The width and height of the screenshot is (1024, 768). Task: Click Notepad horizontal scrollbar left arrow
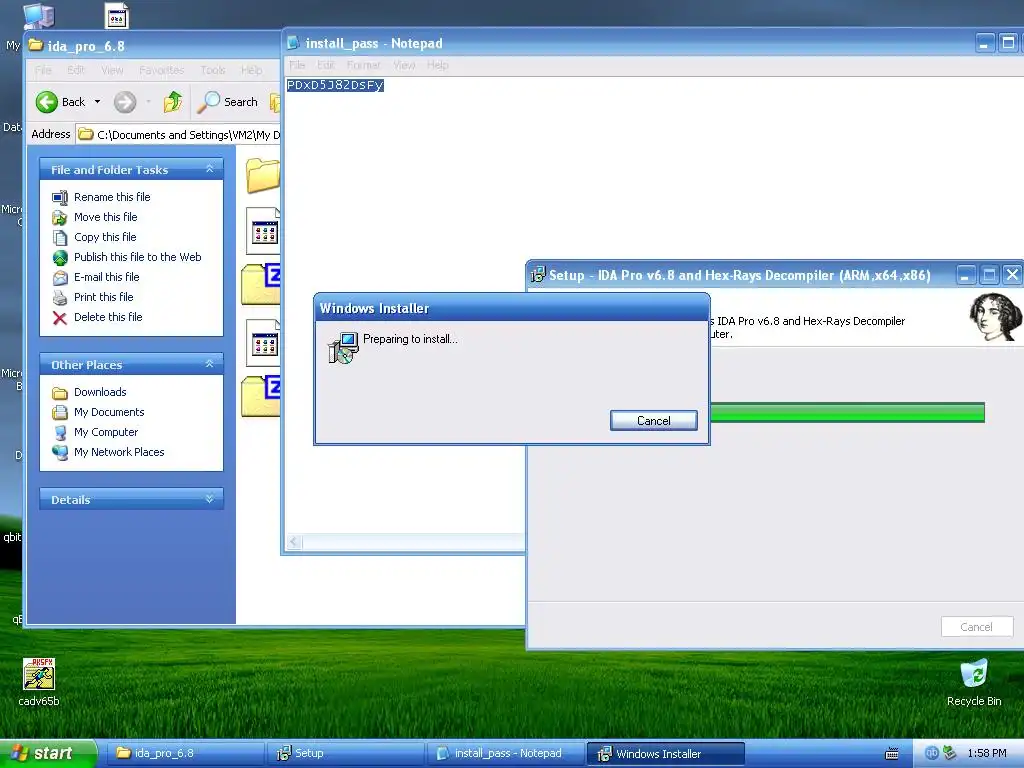click(x=295, y=541)
